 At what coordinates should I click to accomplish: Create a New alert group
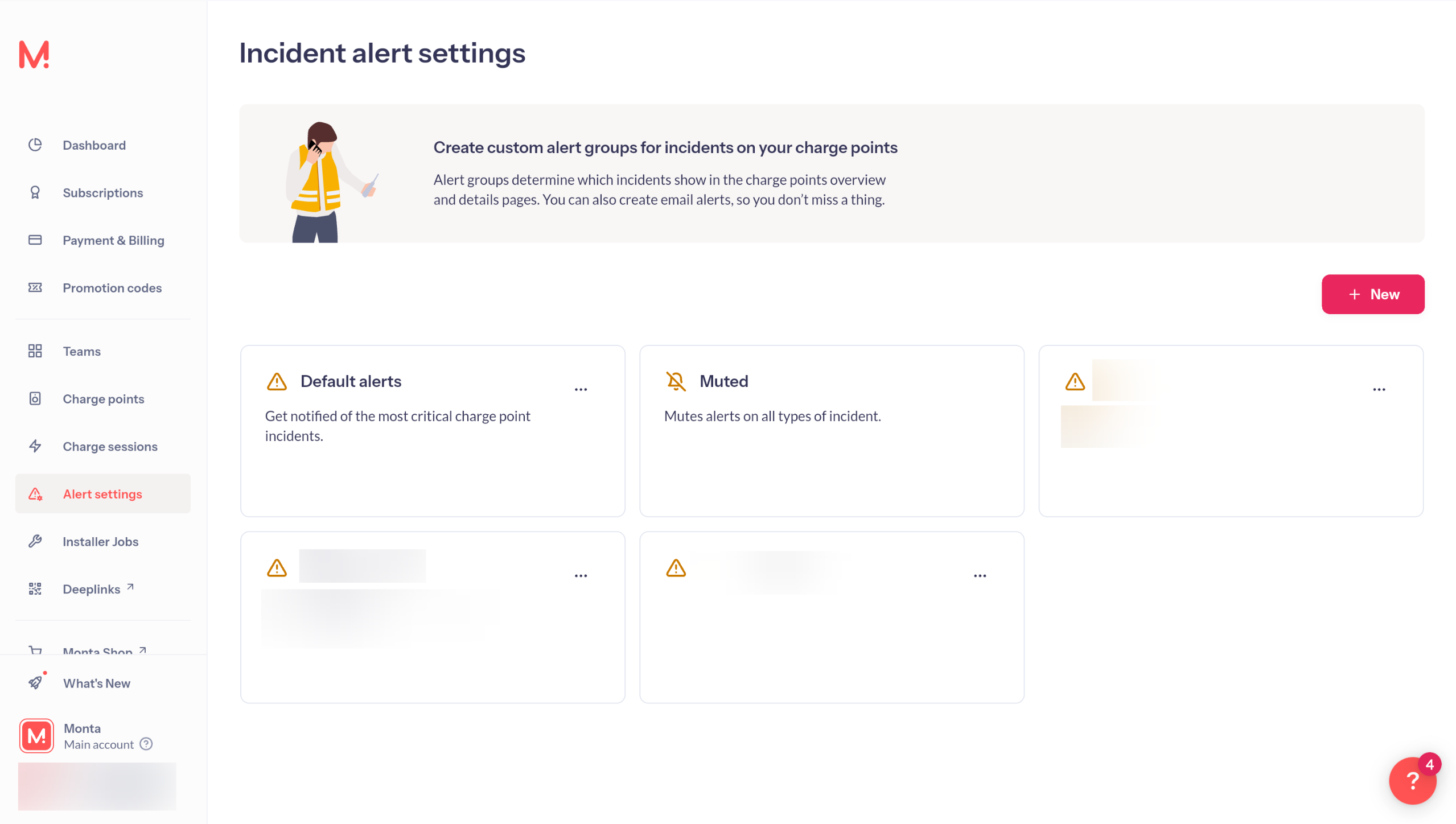[1372, 294]
